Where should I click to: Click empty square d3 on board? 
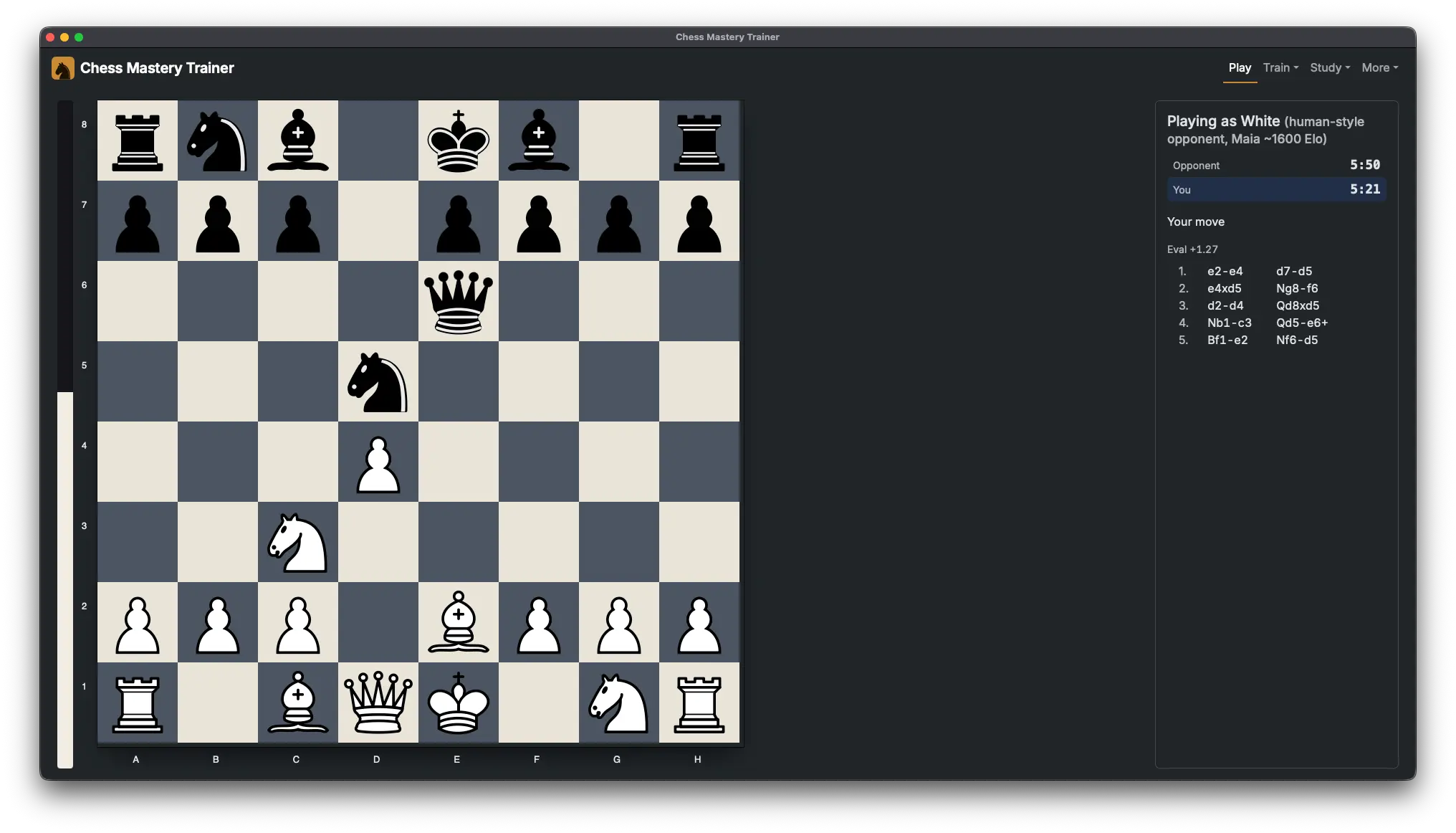point(378,542)
